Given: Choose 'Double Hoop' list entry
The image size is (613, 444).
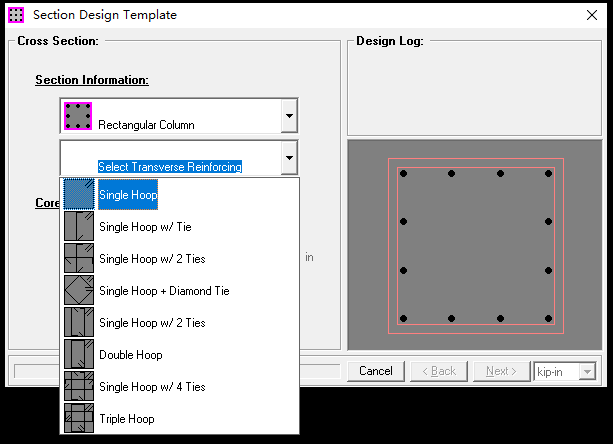Looking at the screenshot, I should point(131,355).
